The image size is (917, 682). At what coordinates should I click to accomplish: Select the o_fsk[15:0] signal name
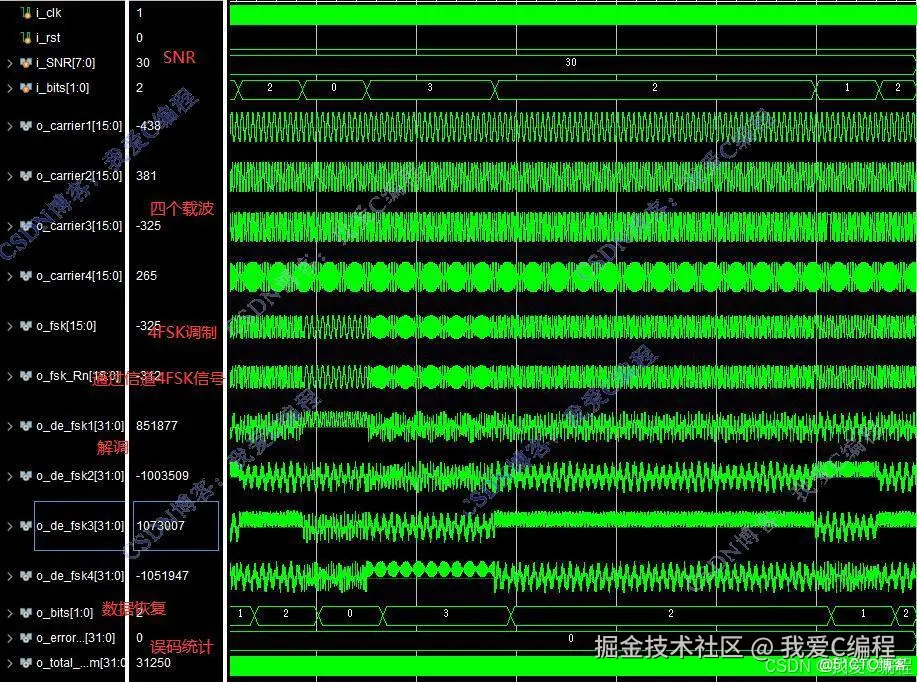click(x=66, y=326)
